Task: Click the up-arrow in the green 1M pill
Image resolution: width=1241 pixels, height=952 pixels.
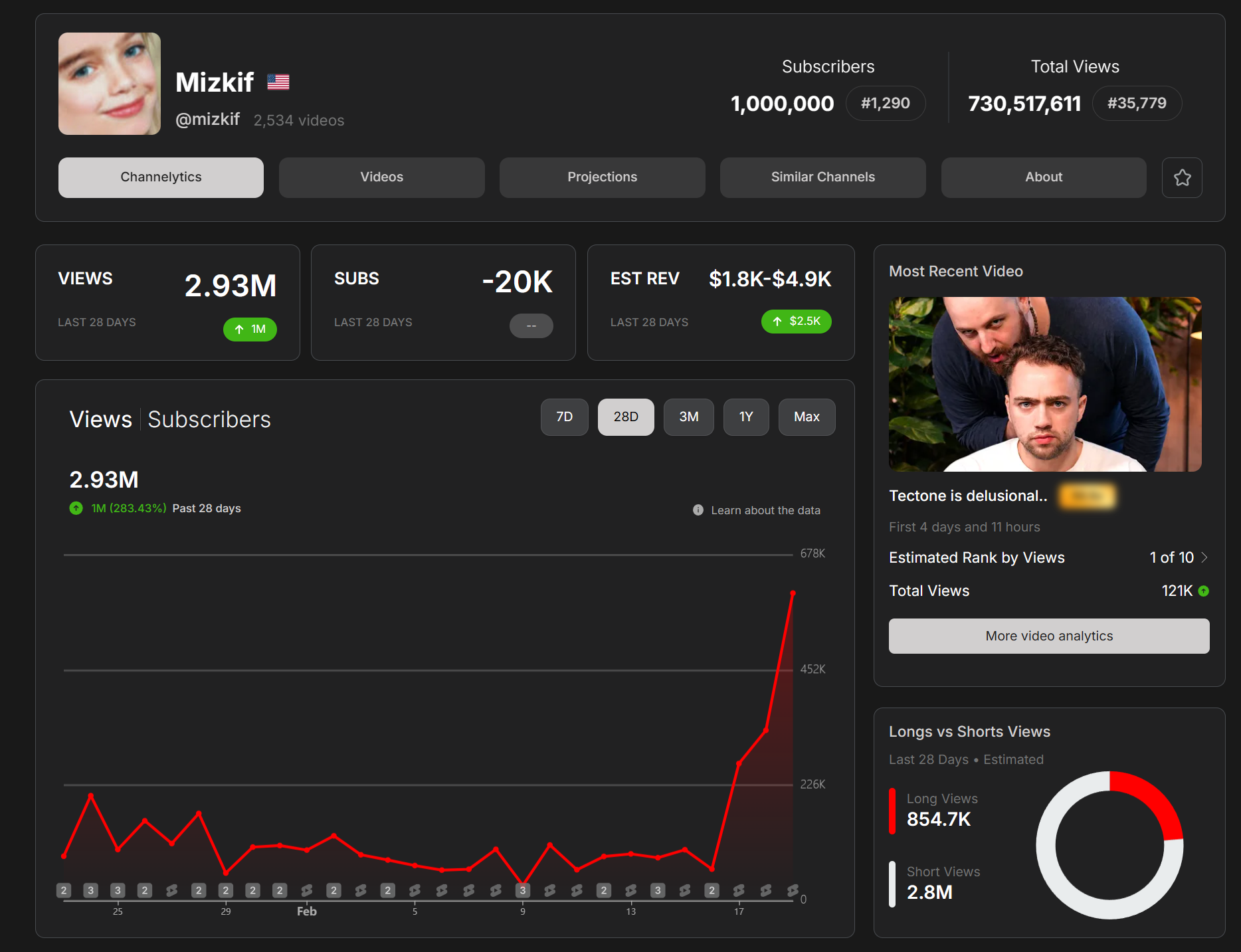Action: [239, 330]
